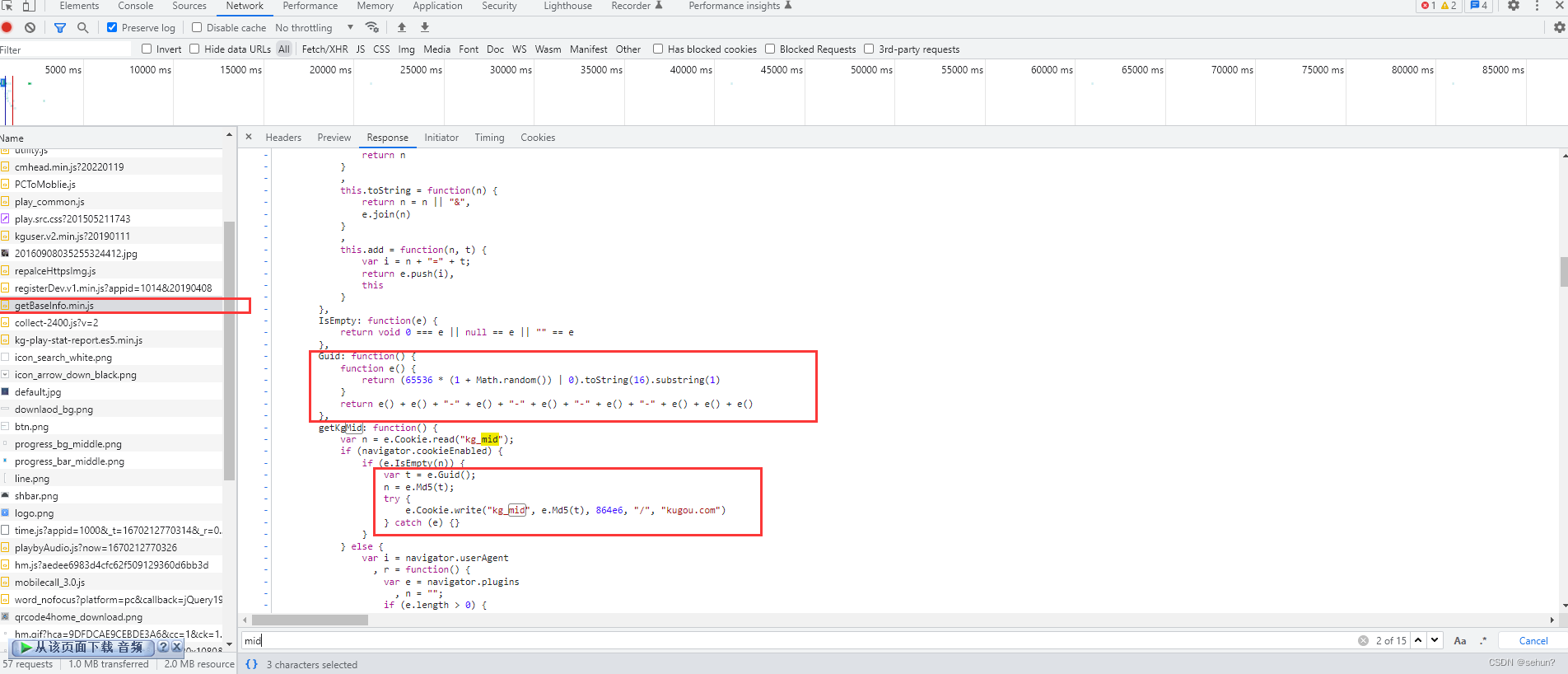Close the request details pane
The width and height of the screenshot is (1568, 674).
pos(249,137)
